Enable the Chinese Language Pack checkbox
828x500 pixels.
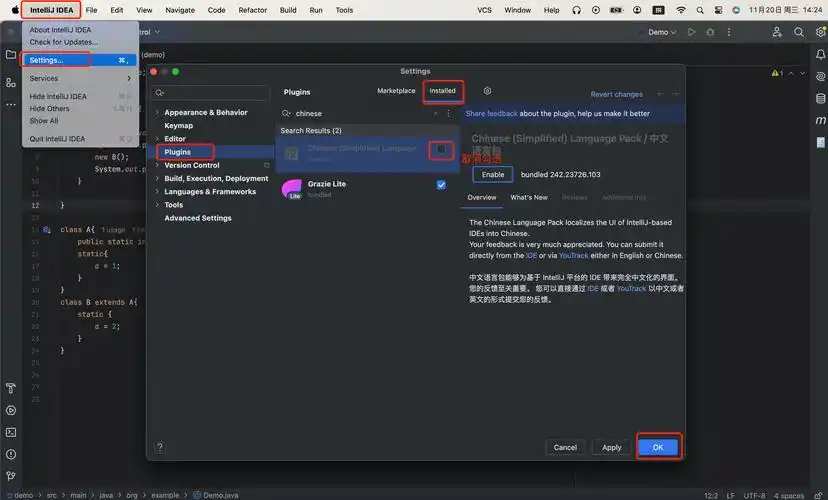coord(441,149)
